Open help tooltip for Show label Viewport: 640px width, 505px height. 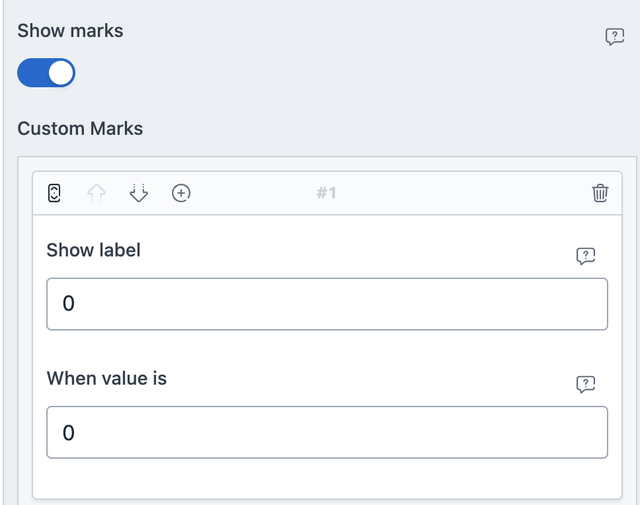tap(586, 256)
